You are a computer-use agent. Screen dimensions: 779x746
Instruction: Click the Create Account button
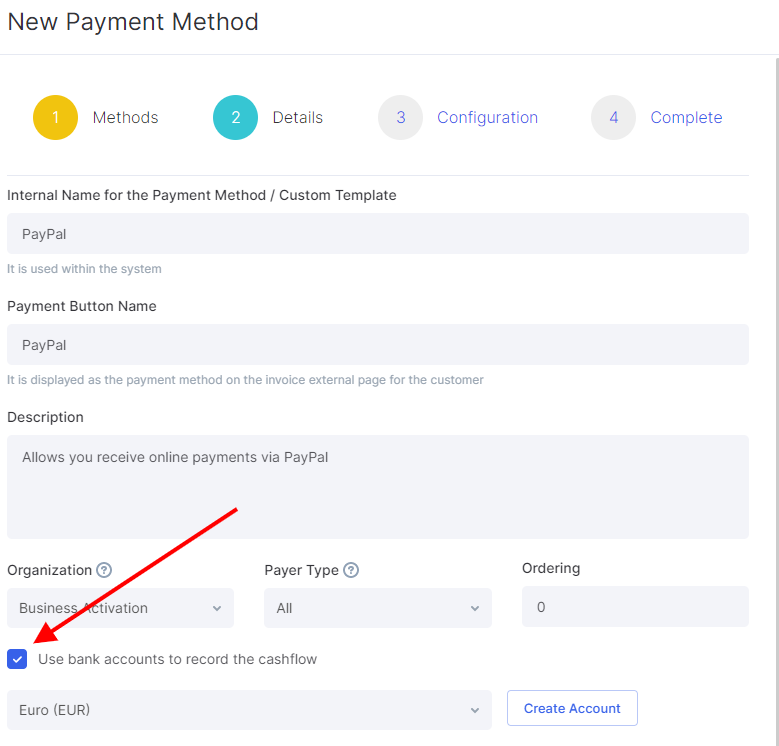[572, 708]
